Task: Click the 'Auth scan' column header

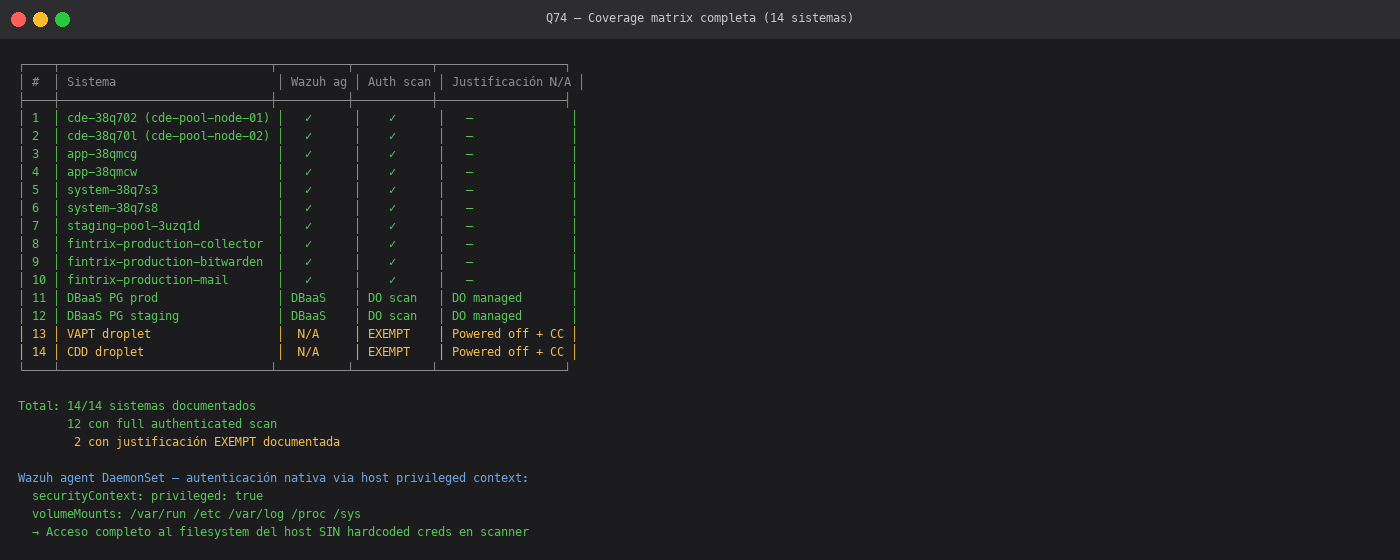Action: [x=399, y=82]
